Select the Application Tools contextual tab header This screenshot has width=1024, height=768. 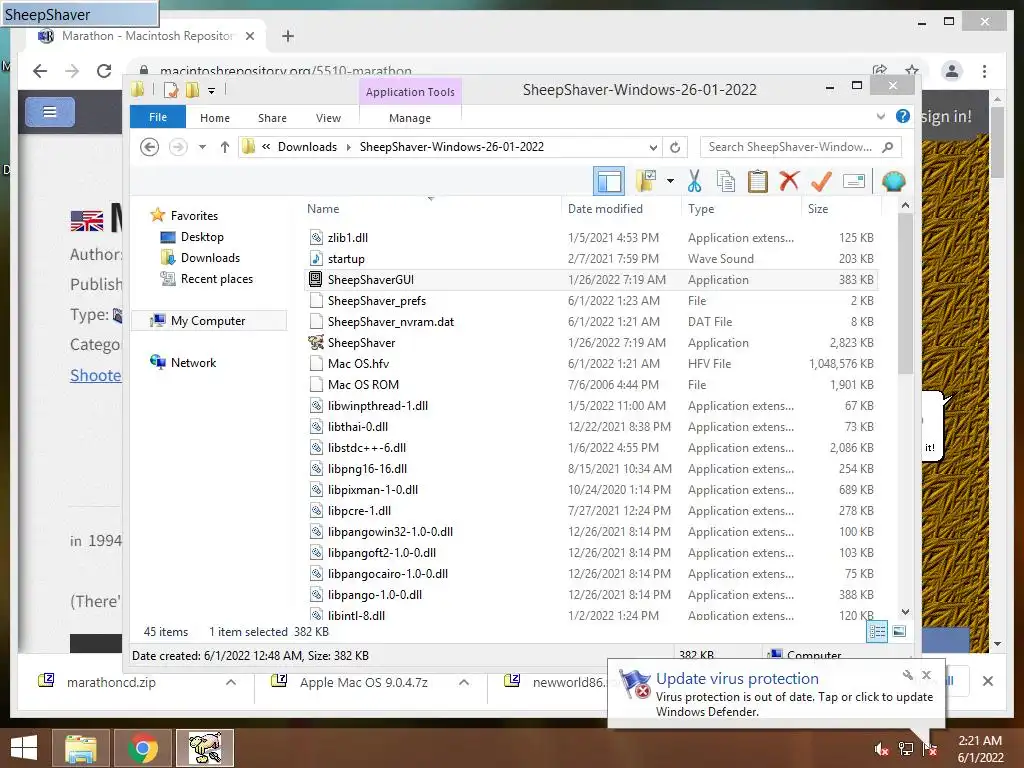point(410,92)
